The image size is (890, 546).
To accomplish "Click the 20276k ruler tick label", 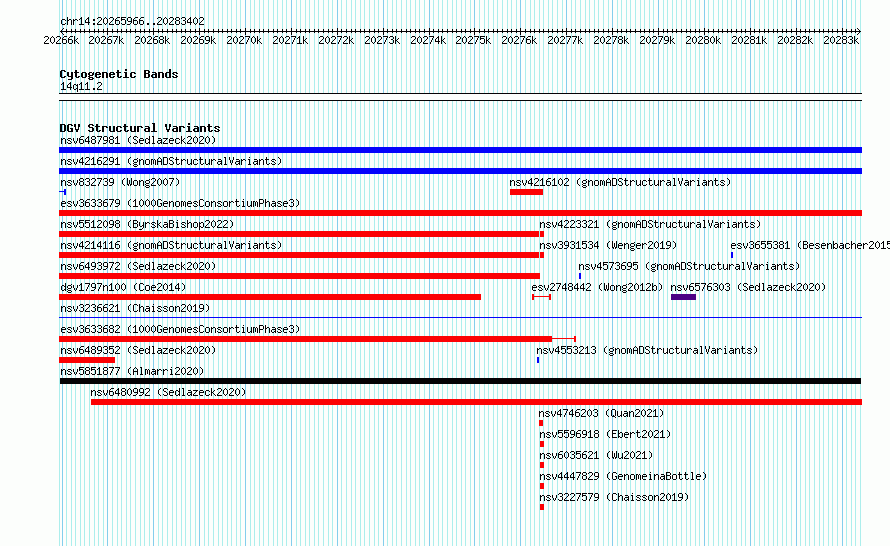I will coord(519,40).
